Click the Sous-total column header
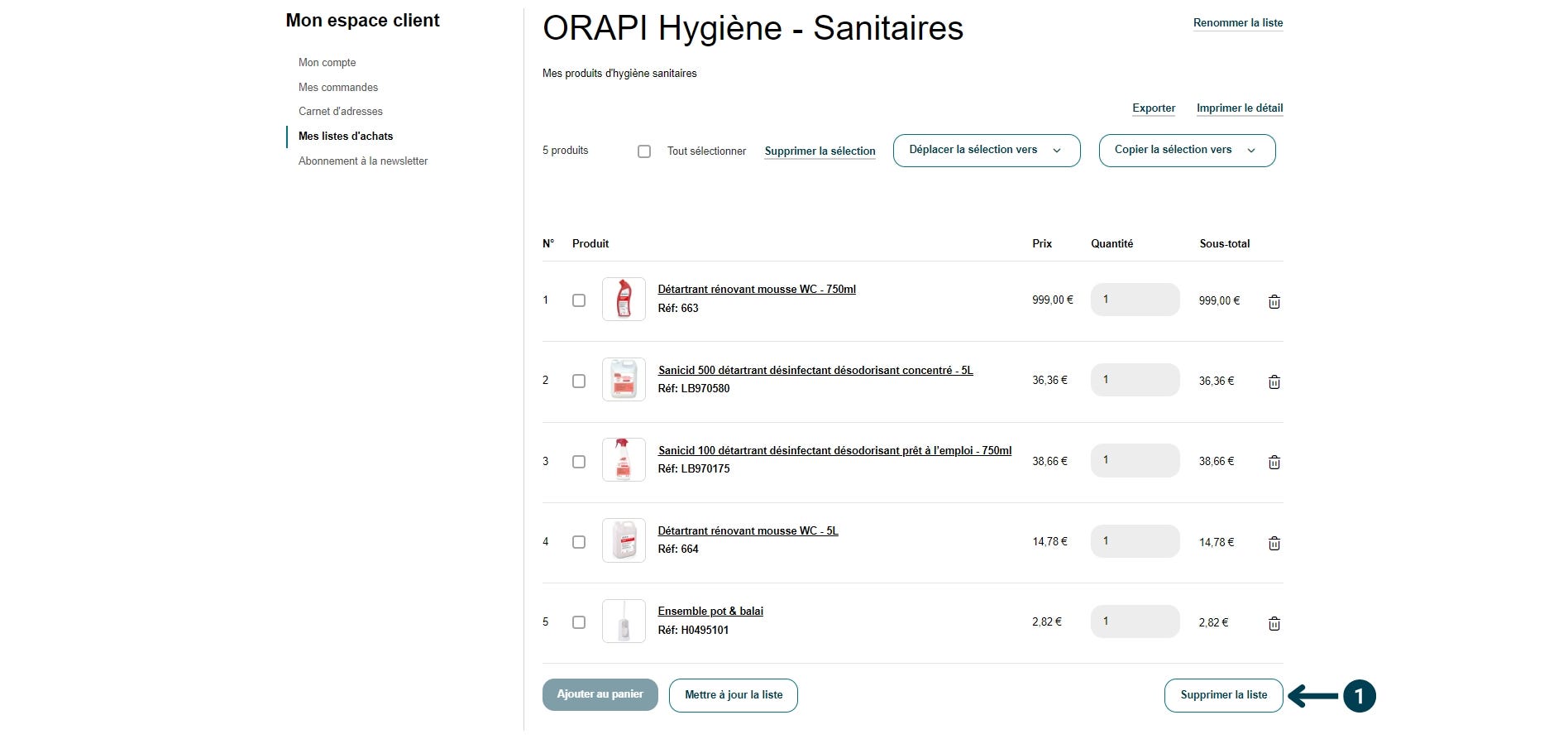The width and height of the screenshot is (1568, 739). tap(1225, 244)
